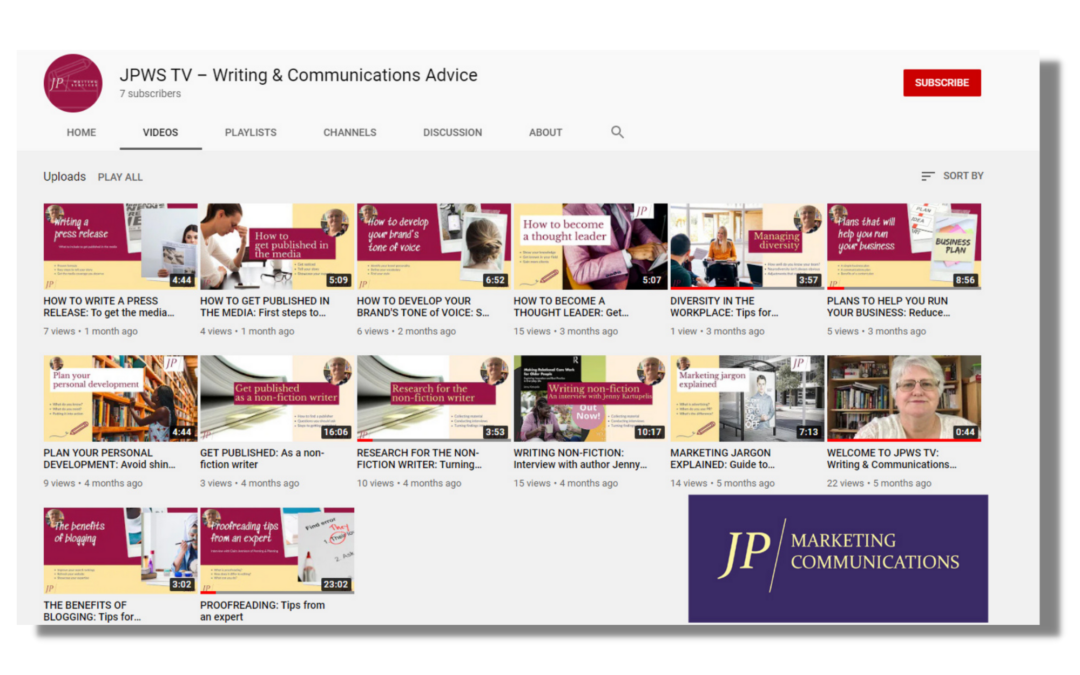
Task: Open the channel search icon
Action: (617, 131)
